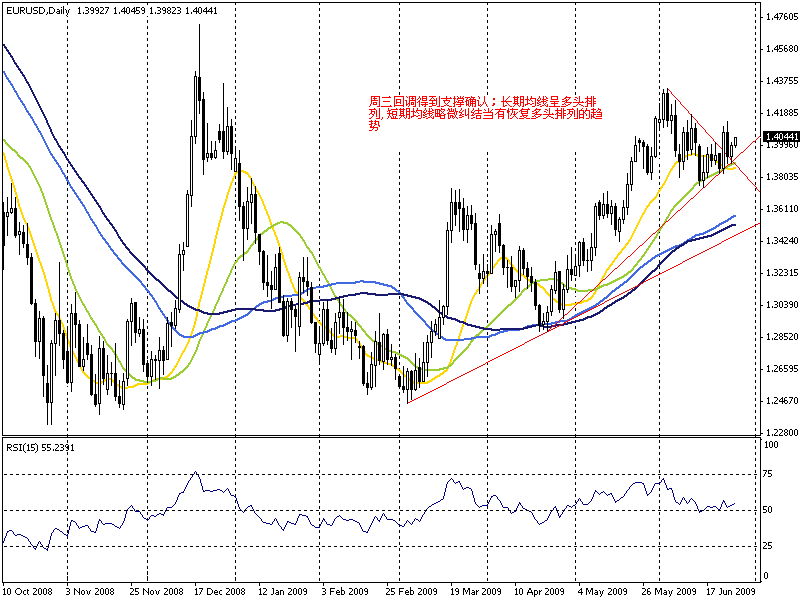Click the 26 May 2009 date label
Screen dimensions: 800x600
coord(668,591)
